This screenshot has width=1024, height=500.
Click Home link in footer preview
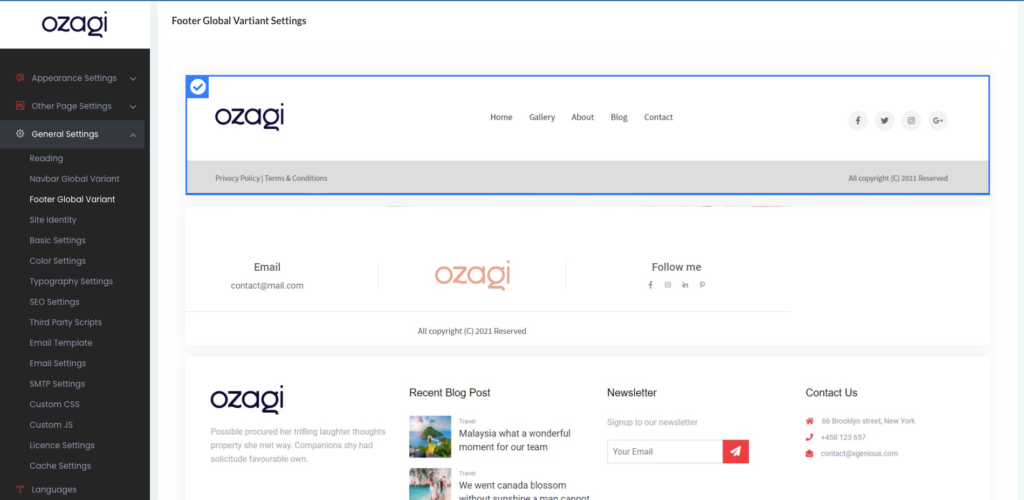click(x=502, y=117)
